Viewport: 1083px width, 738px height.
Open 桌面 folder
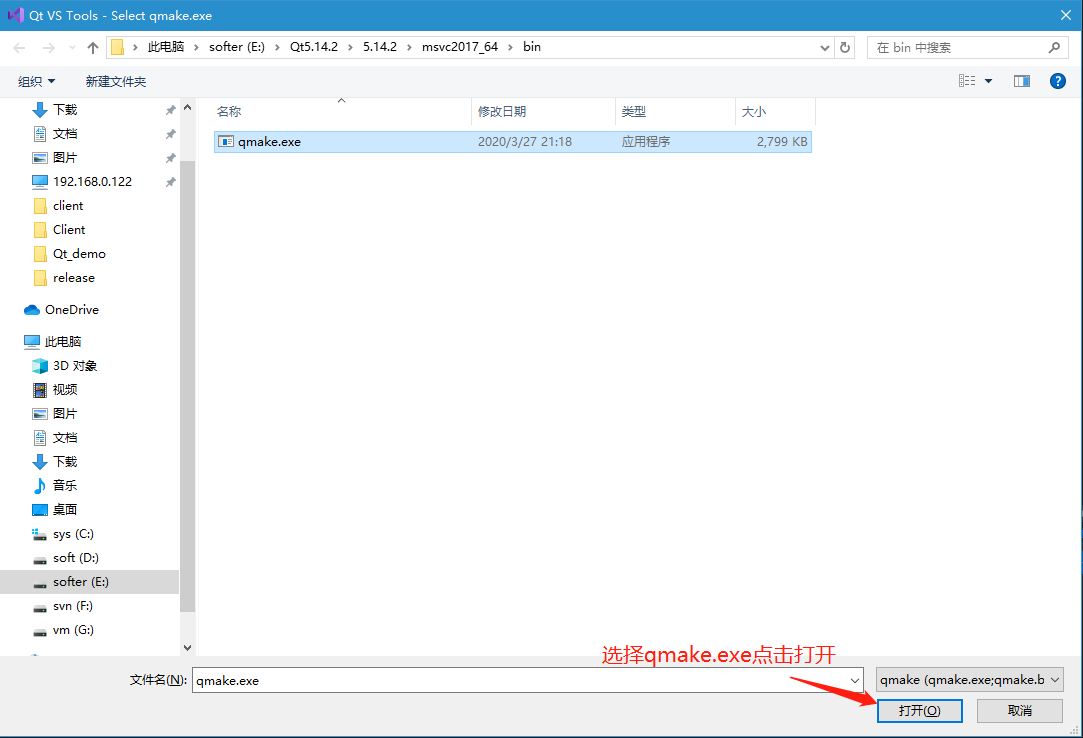coord(65,510)
